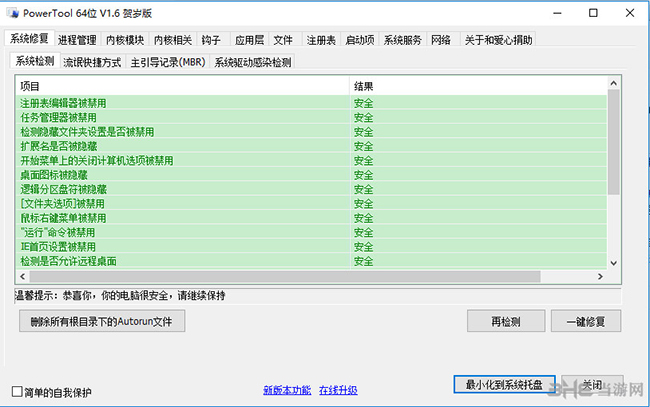650x407 pixels.
Task: Select the 检测隐藏文件夹设置是否被禁用 row
Action: pos(312,132)
